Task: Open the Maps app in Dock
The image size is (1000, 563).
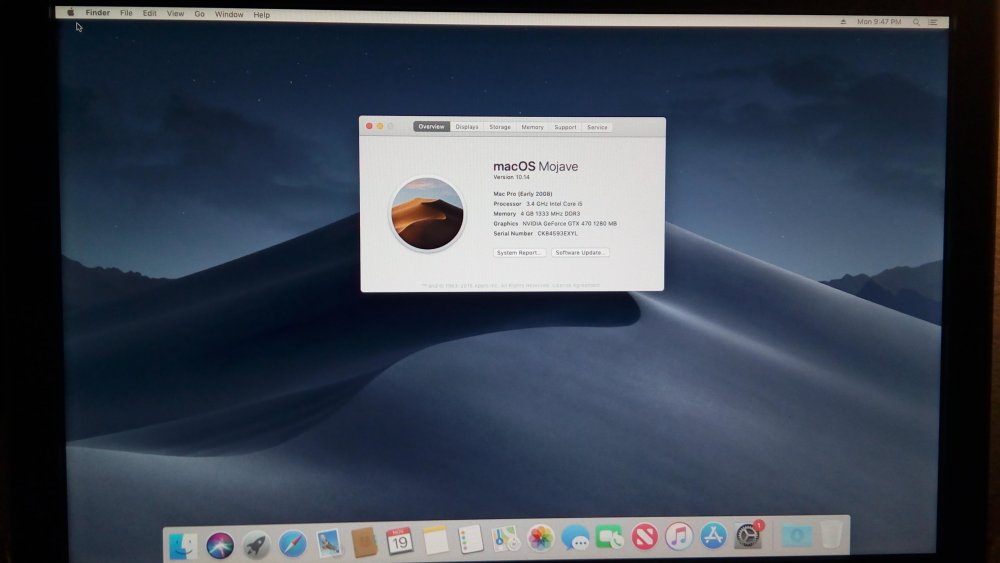Action: 506,539
